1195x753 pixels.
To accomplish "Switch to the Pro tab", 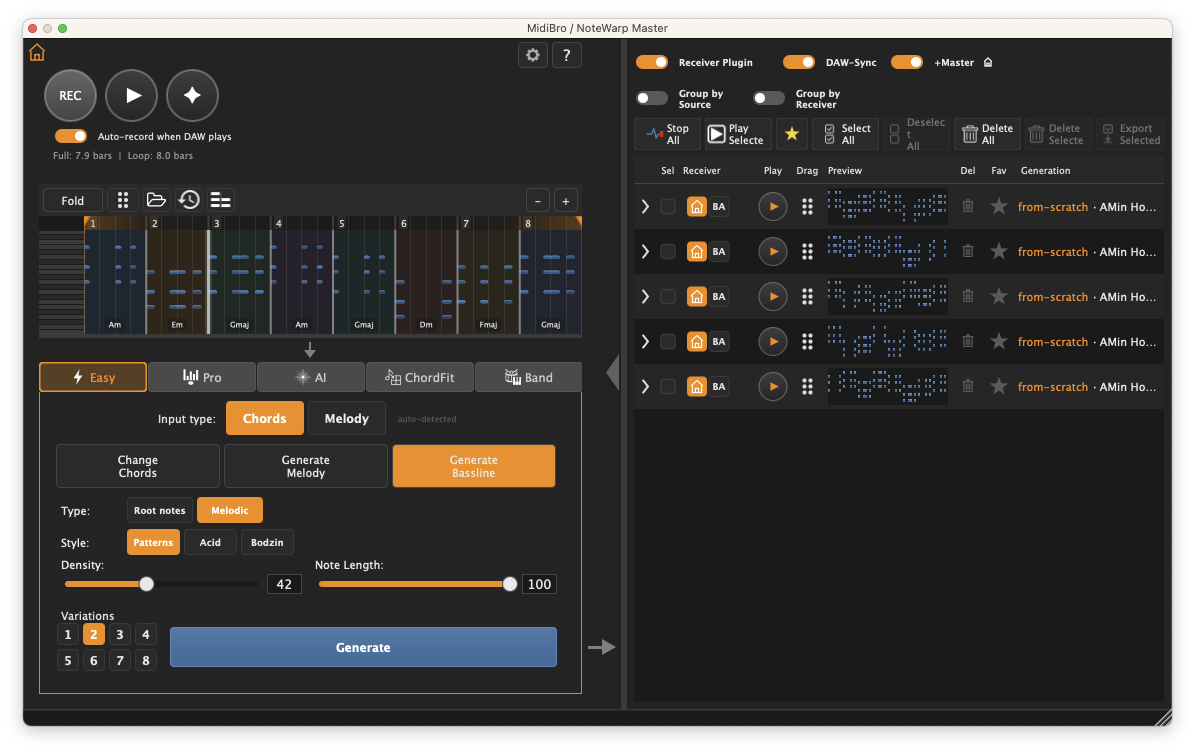I will (x=202, y=377).
